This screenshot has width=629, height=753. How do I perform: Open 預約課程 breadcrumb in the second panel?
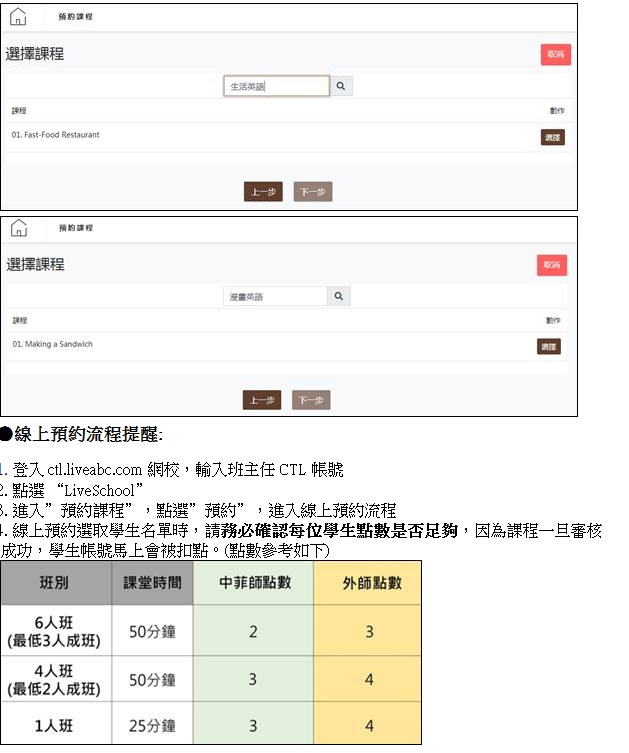point(76,228)
